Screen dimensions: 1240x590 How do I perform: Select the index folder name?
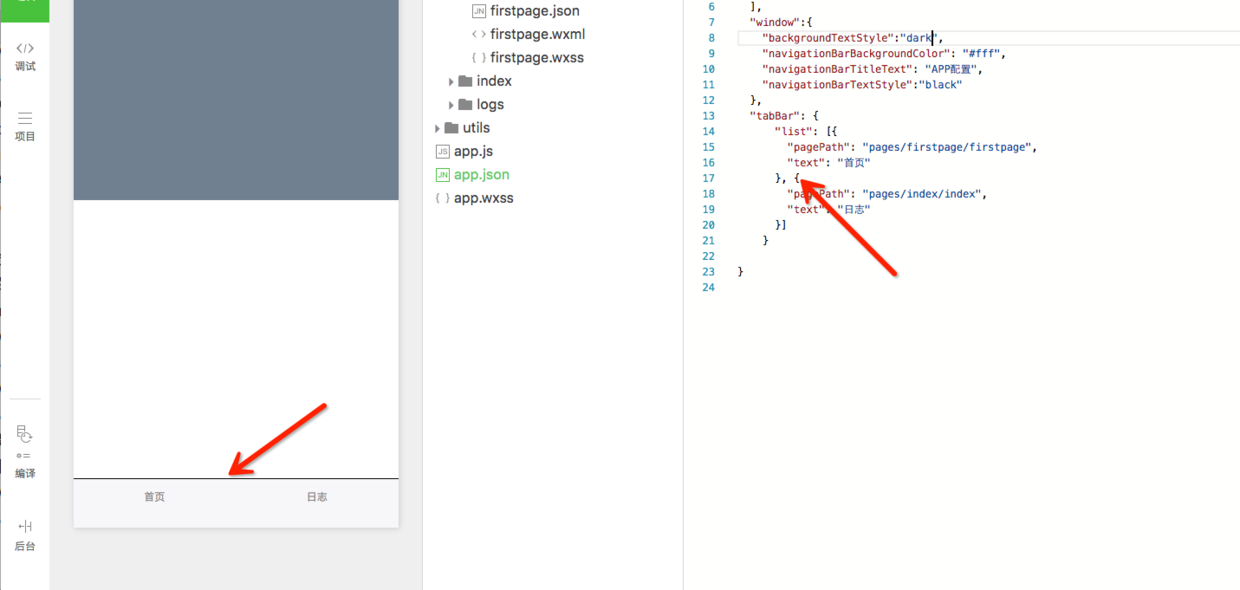494,81
